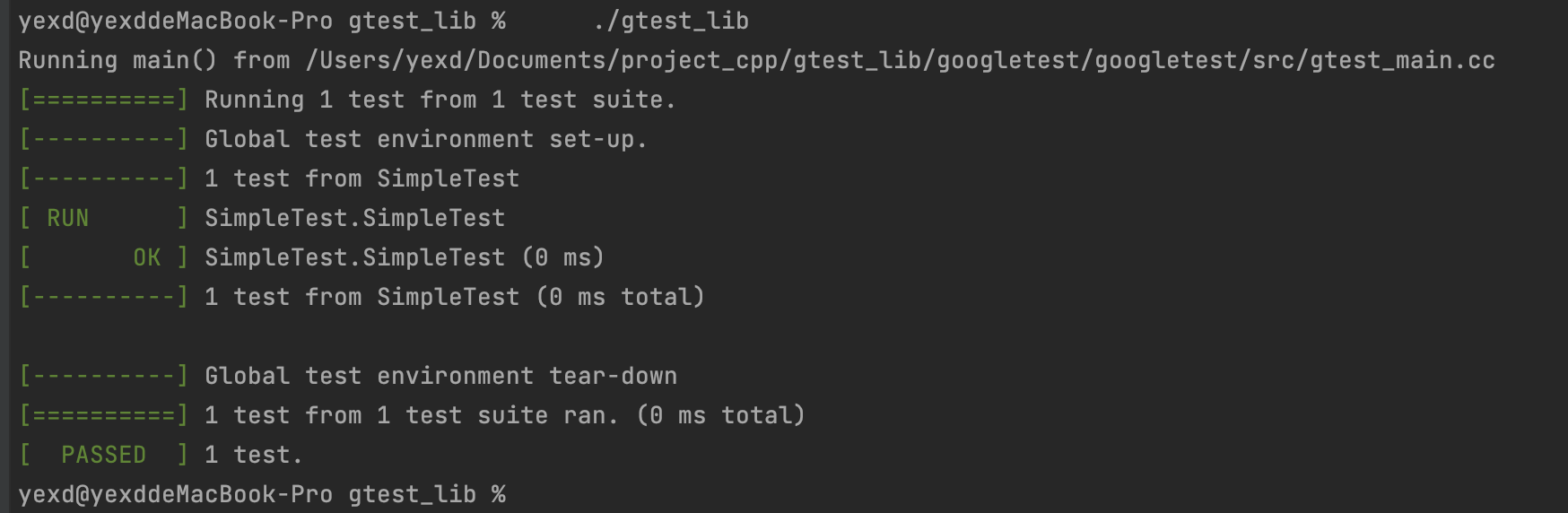Viewport: 1568px width, 513px height.
Task: Click the ./gtest_lib command on the first line
Action: (671, 21)
